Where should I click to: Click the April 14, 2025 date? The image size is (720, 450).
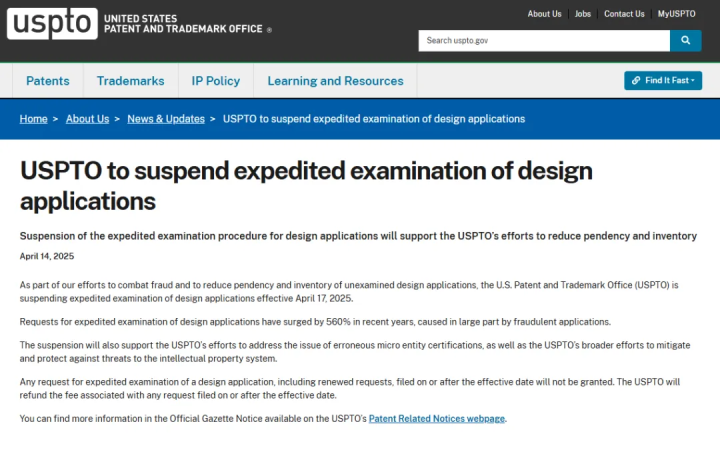pyautogui.click(x=47, y=256)
